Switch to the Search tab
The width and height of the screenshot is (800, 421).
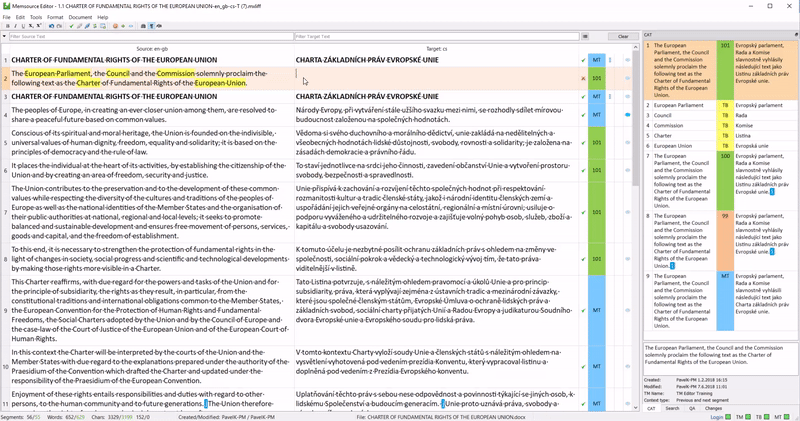[672, 408]
